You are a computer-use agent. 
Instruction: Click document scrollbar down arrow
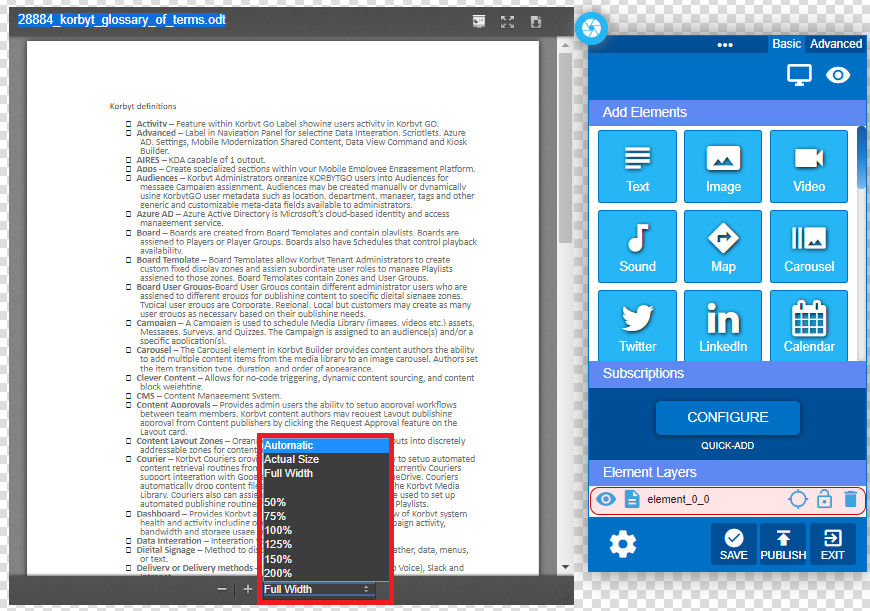[x=565, y=567]
